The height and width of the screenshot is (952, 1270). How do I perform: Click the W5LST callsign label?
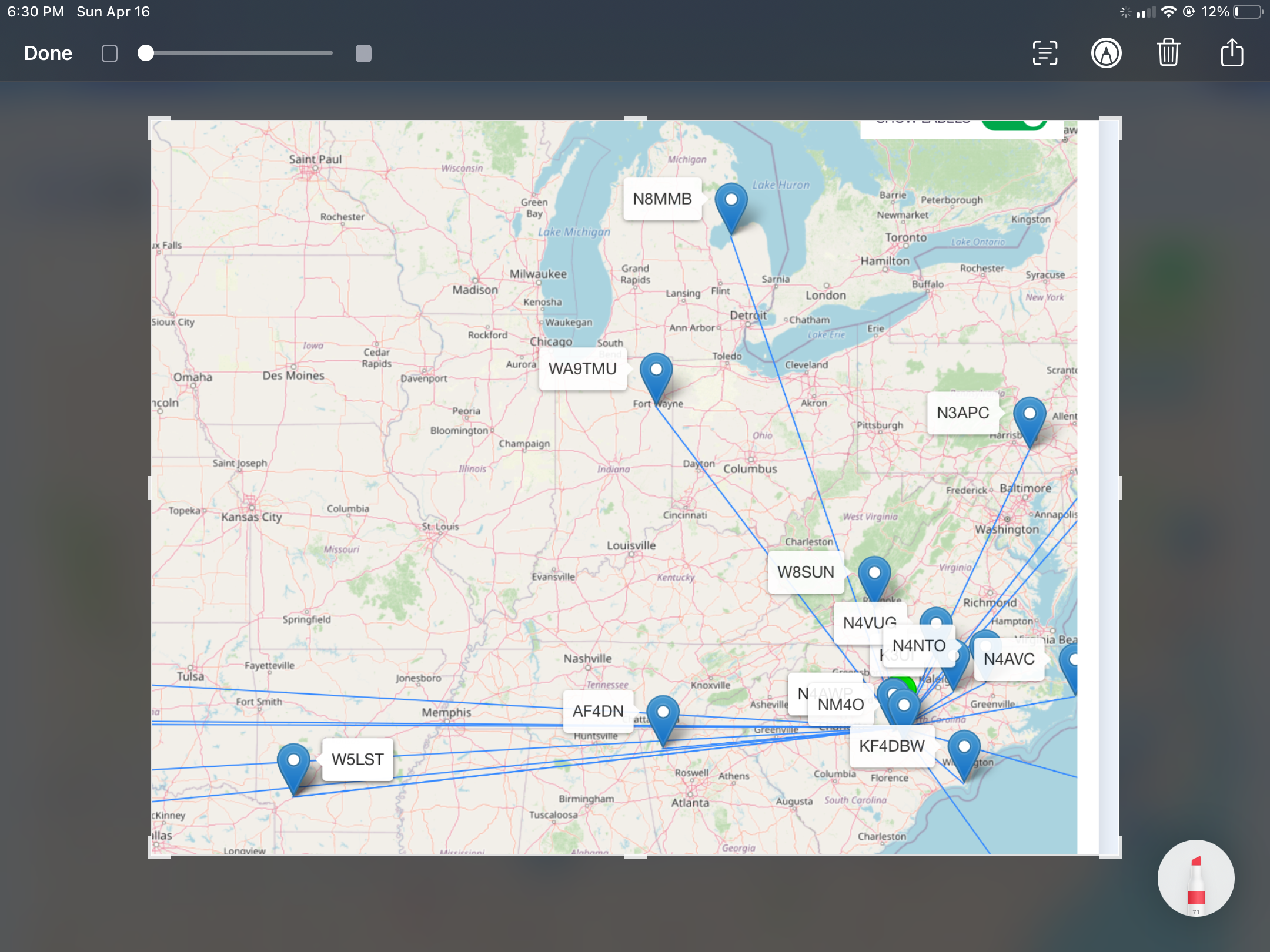pyautogui.click(x=357, y=760)
